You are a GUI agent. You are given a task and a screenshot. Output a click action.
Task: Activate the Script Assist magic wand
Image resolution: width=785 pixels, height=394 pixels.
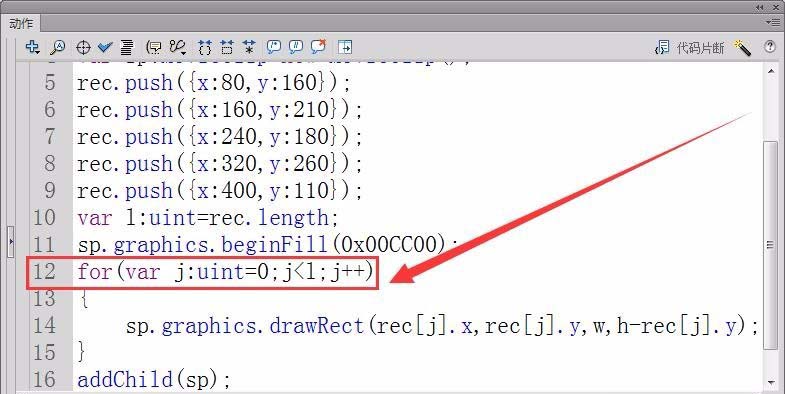tap(742, 48)
